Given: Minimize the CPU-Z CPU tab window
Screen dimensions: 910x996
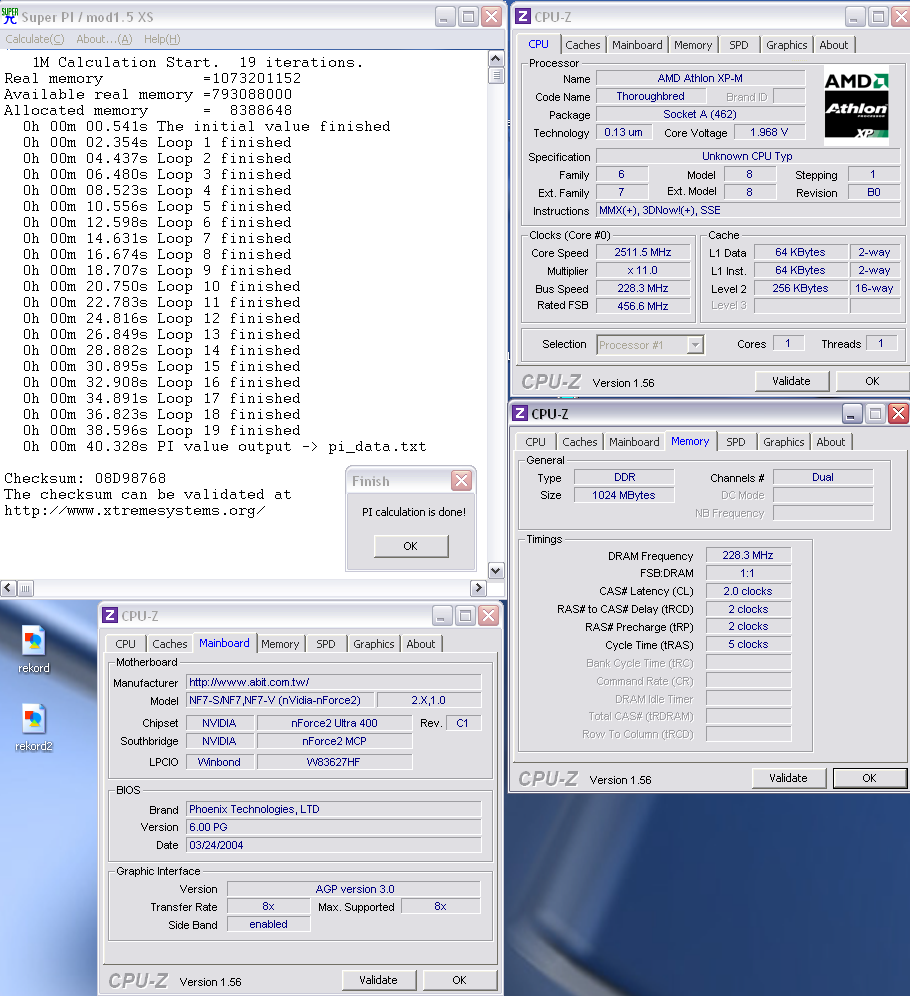Looking at the screenshot, I should (855, 17).
